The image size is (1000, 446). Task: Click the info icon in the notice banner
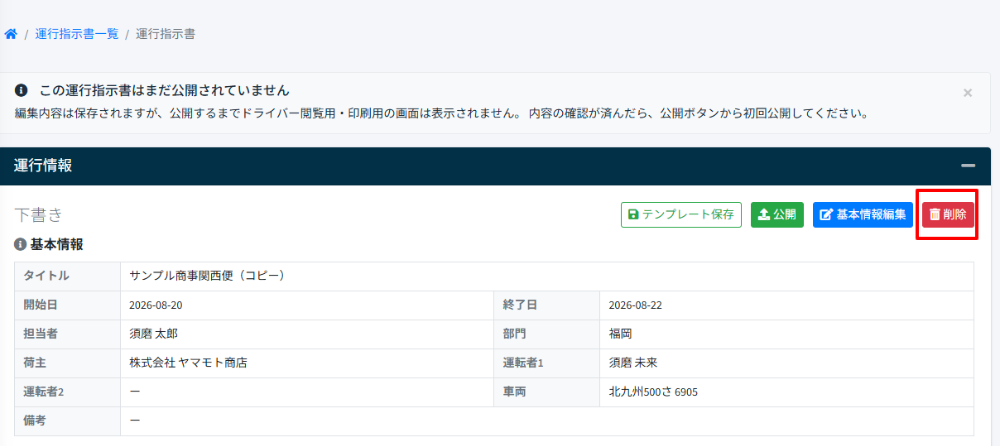click(21, 90)
